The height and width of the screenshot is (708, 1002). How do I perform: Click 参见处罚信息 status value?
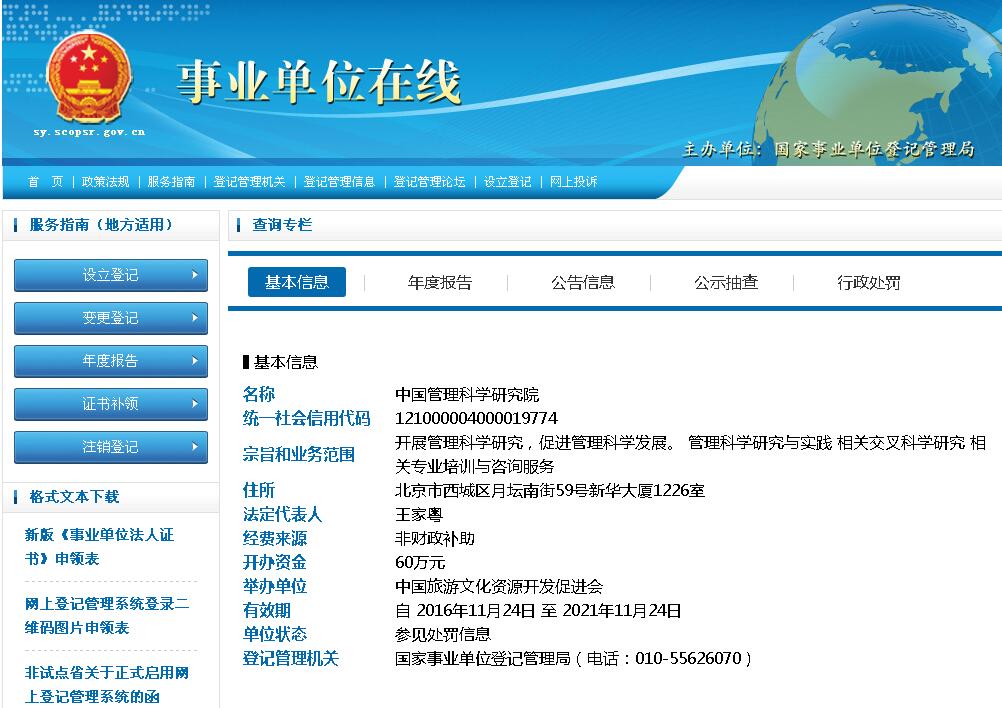click(x=443, y=634)
